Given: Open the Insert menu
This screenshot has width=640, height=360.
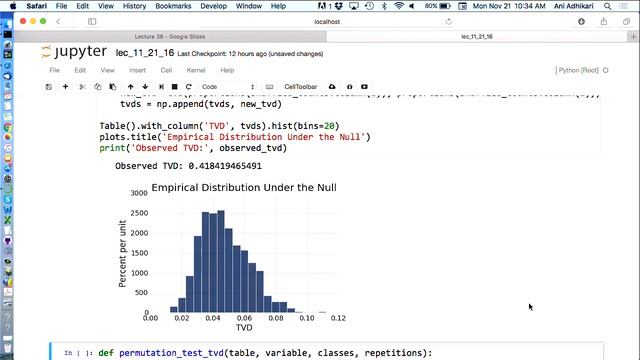Looking at the screenshot, I should point(138,70).
